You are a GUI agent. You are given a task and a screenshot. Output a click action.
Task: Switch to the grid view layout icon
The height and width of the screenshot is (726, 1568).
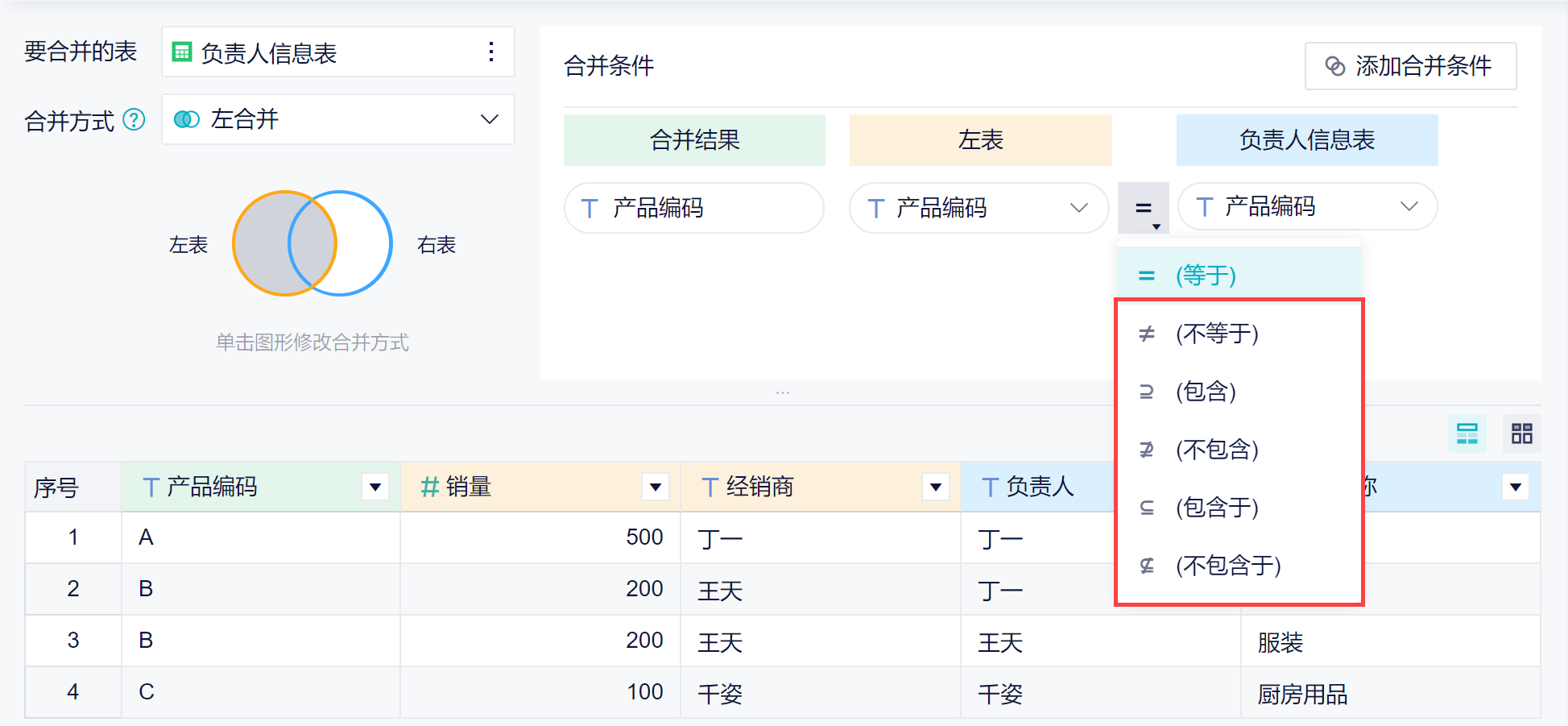1521,434
